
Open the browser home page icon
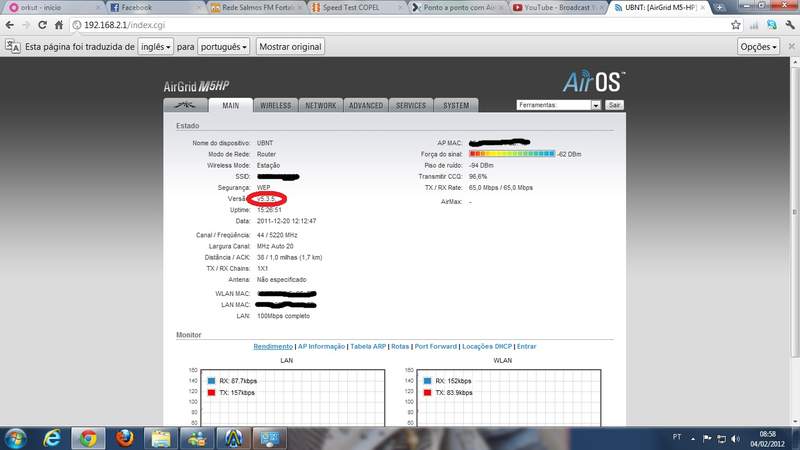(59, 25)
